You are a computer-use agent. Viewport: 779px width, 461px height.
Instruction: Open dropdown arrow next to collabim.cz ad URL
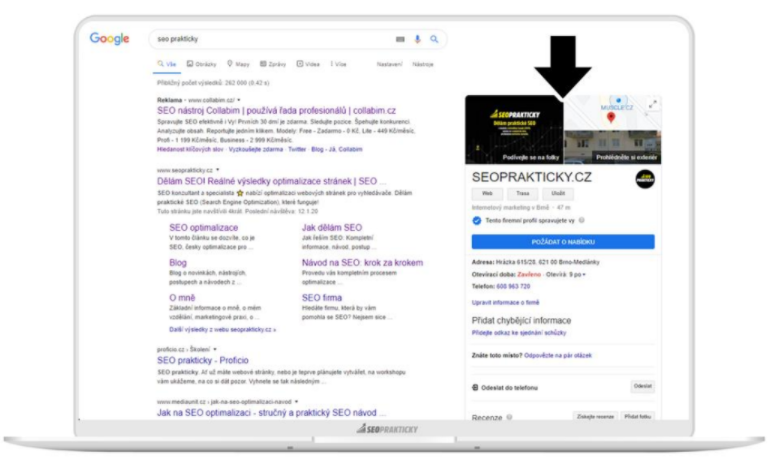click(x=238, y=100)
